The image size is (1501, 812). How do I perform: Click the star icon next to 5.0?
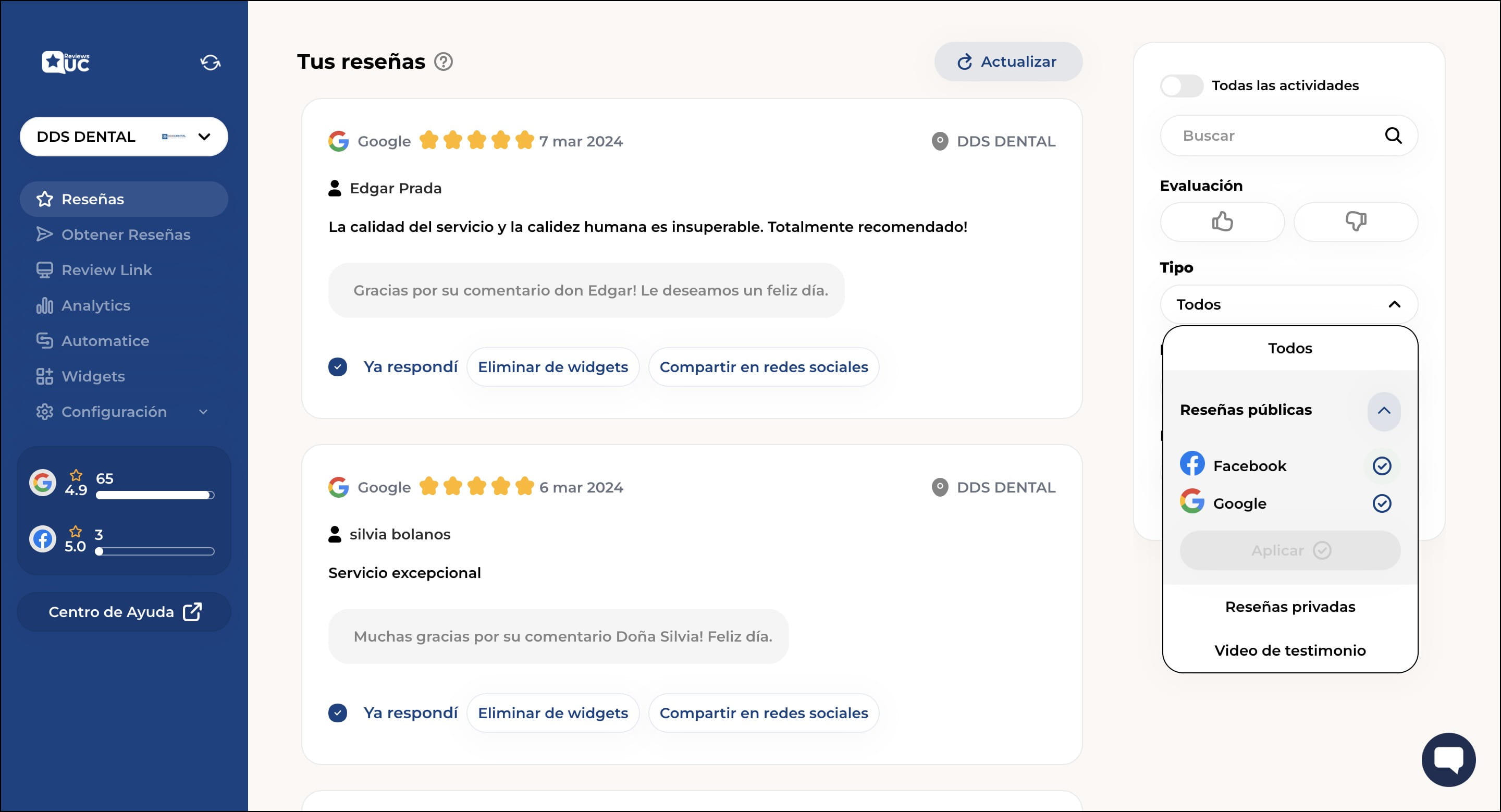point(76,531)
